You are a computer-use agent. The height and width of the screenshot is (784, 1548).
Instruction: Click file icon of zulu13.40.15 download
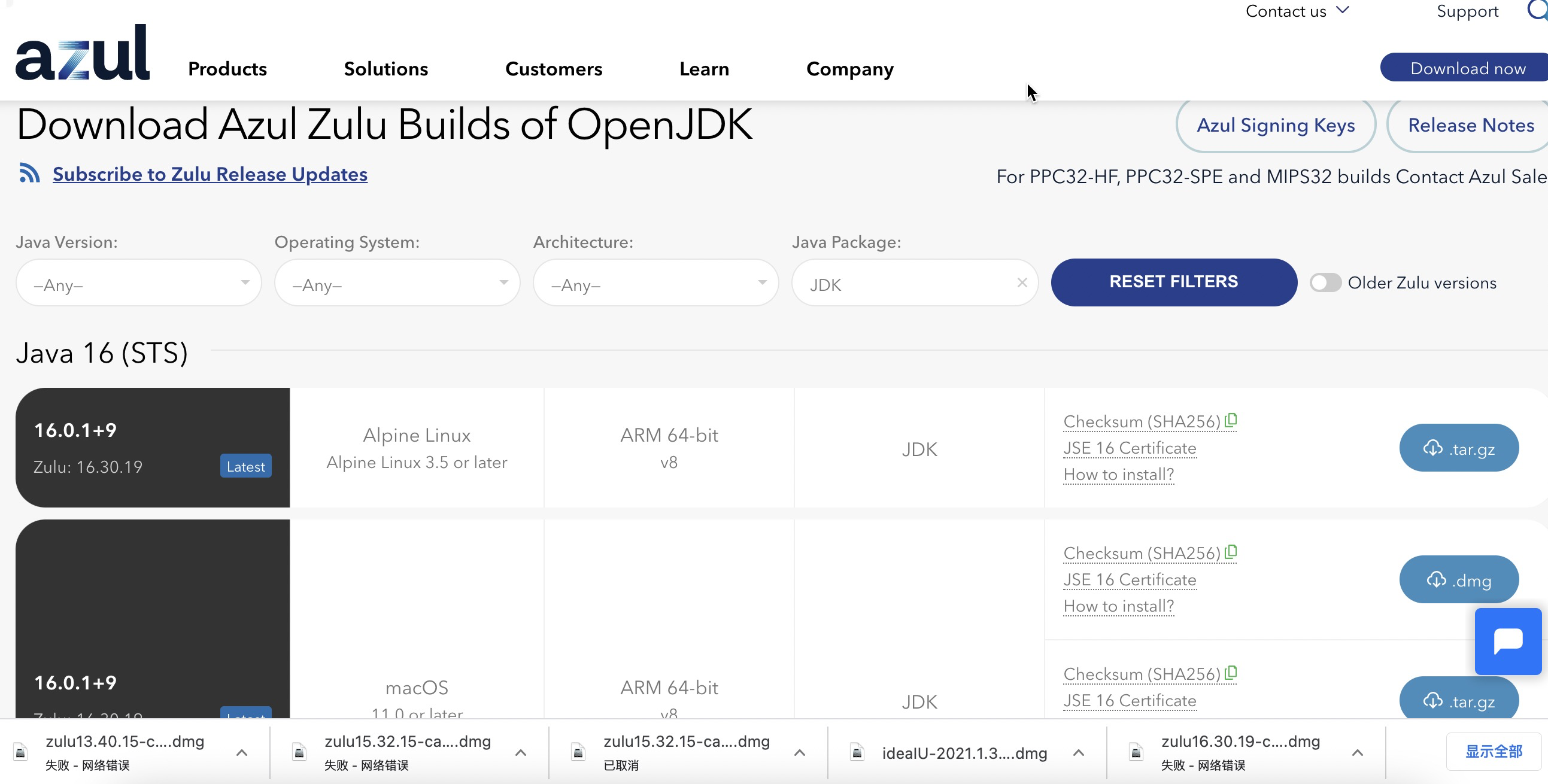(x=21, y=752)
